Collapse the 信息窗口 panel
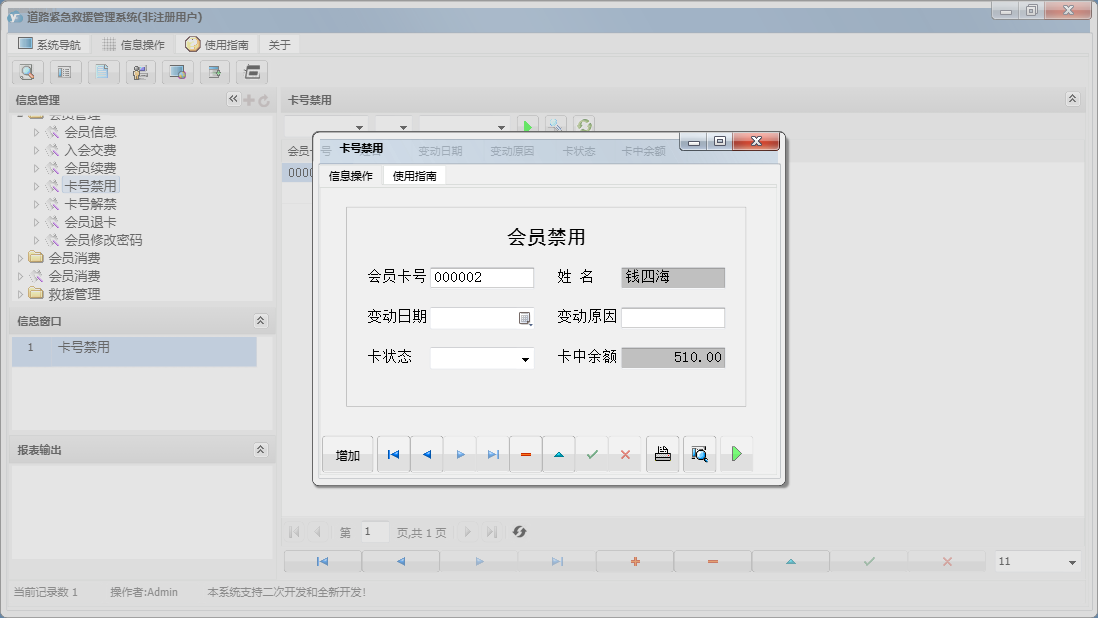Screen dimensions: 1098x618 click(259, 321)
